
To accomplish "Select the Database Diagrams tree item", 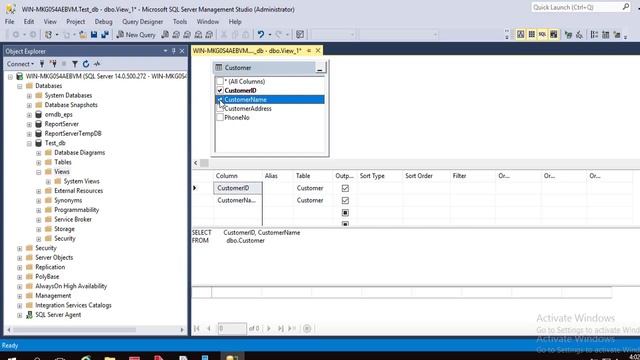I will point(80,153).
